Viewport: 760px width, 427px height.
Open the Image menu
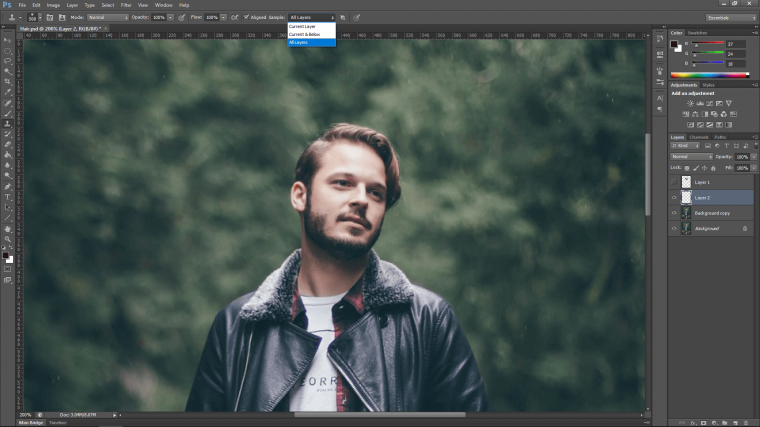coord(53,5)
